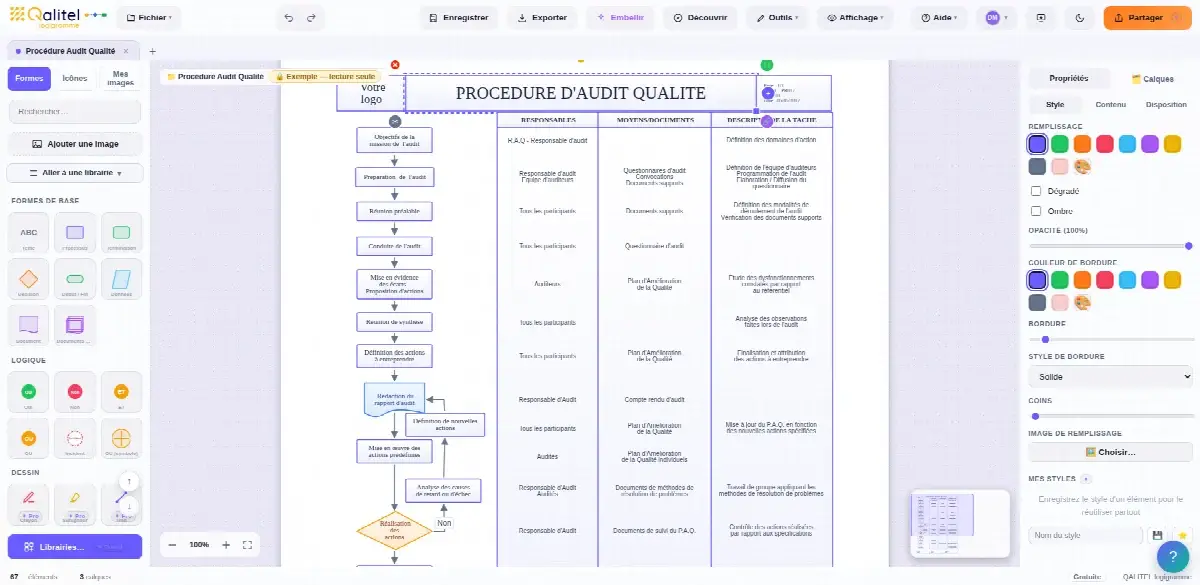
Task: Pick the red border color swatch
Action: (1105, 279)
